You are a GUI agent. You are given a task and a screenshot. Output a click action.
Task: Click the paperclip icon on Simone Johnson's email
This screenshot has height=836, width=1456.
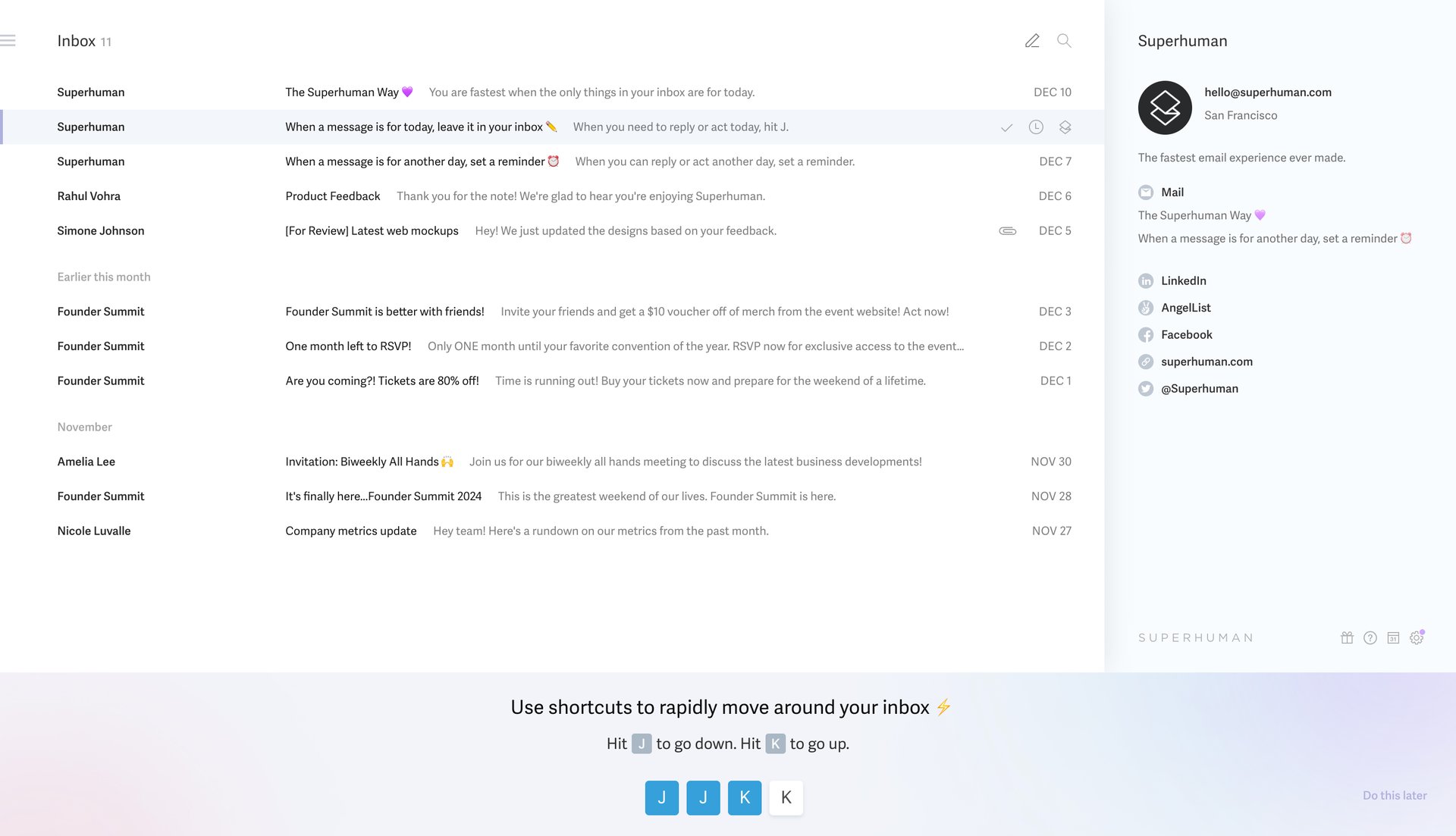coord(1006,230)
